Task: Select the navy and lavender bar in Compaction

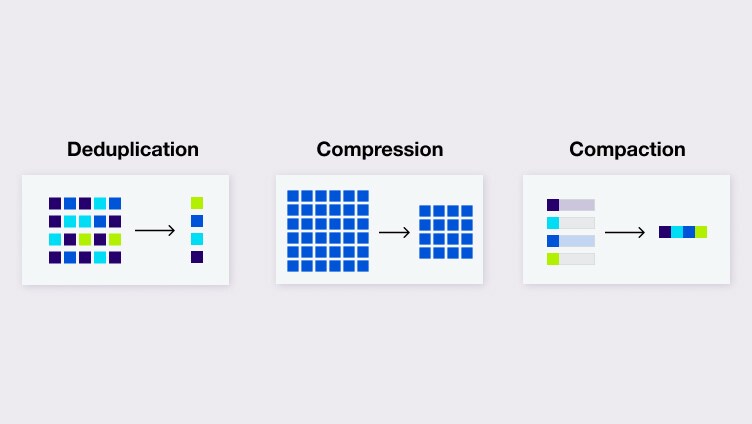Action: tap(570, 205)
